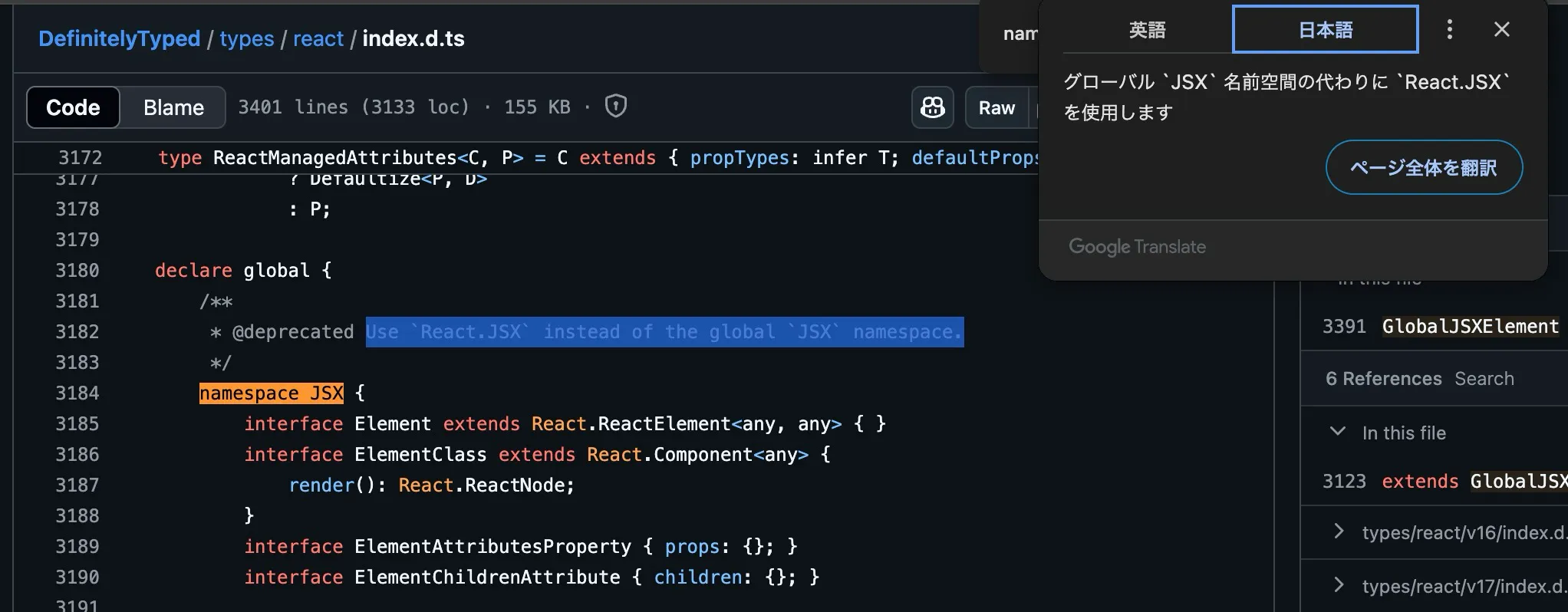The height and width of the screenshot is (612, 1568).
Task: Open Google Translate three-dot options menu
Action: tap(1449, 30)
